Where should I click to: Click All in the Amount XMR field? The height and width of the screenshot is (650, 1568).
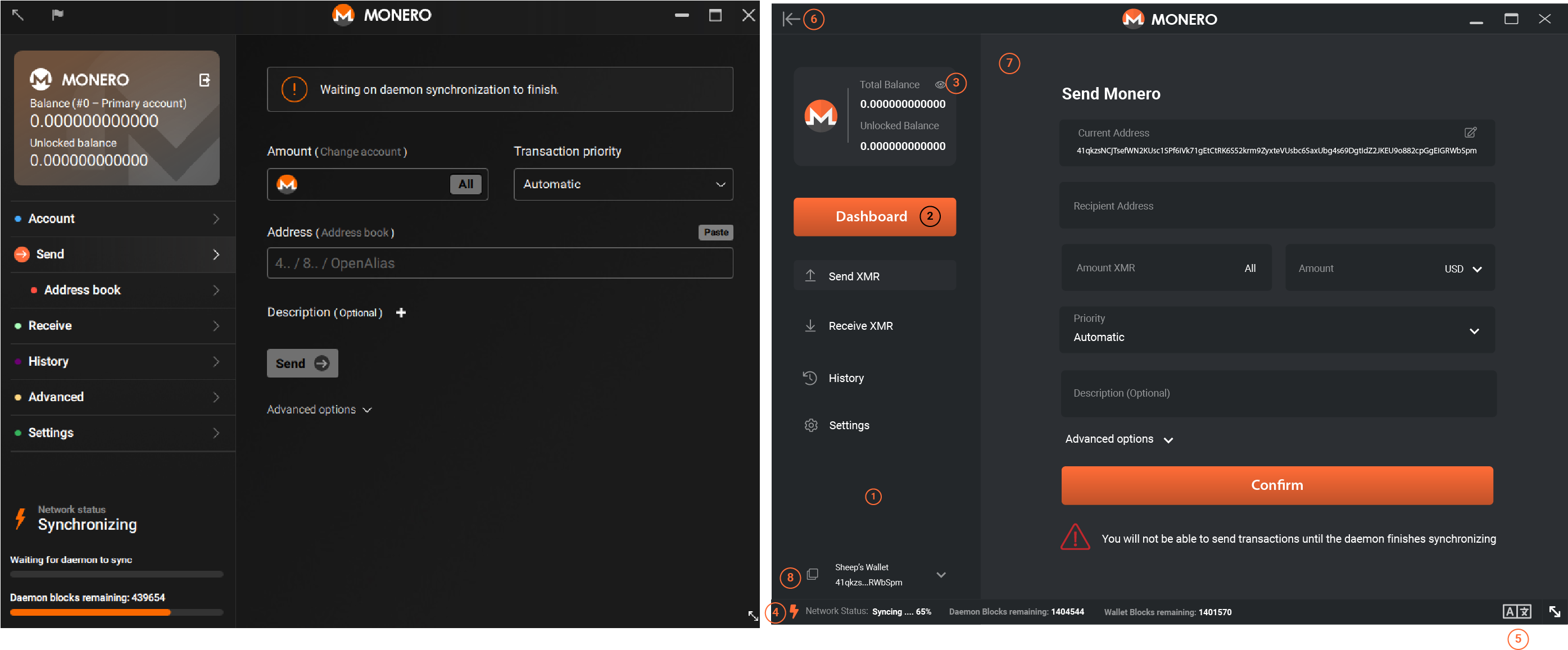click(x=1250, y=269)
